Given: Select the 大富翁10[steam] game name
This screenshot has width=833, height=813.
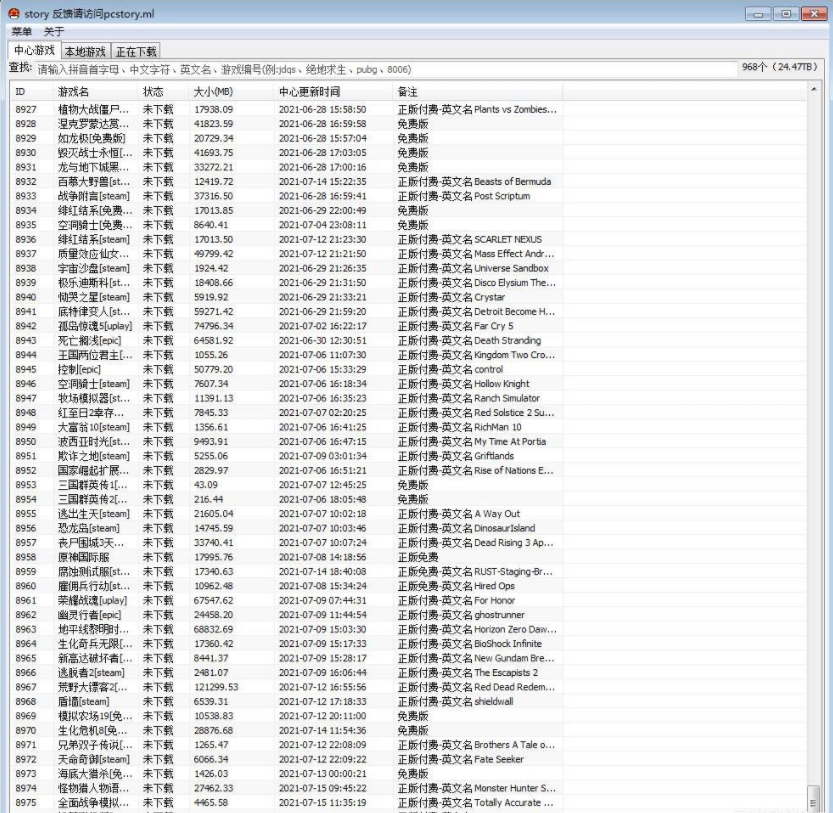Looking at the screenshot, I should pyautogui.click(x=94, y=427).
